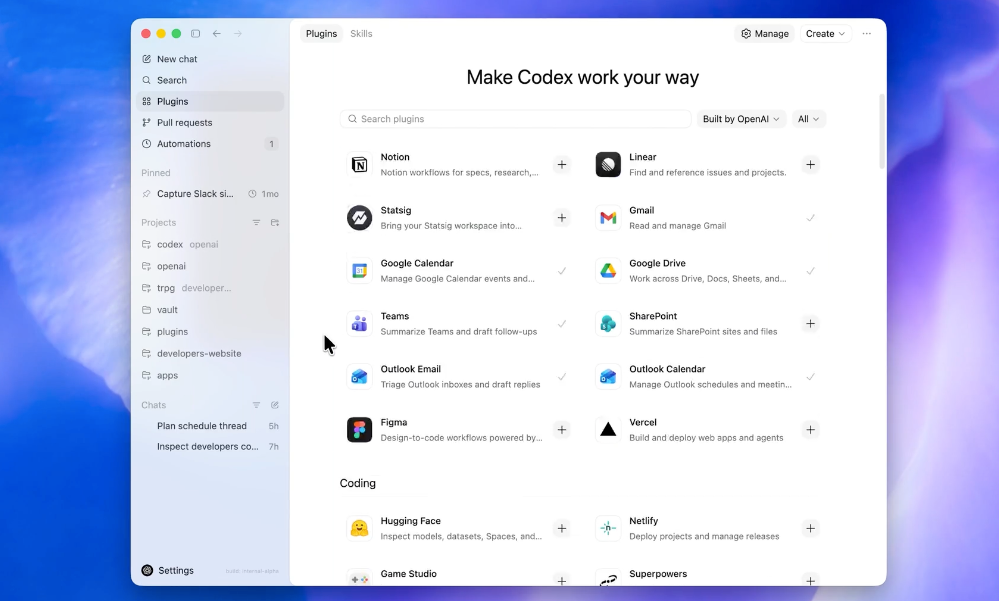999x601 pixels.
Task: Toggle the installed checkmark for Gmail
Action: click(811, 218)
